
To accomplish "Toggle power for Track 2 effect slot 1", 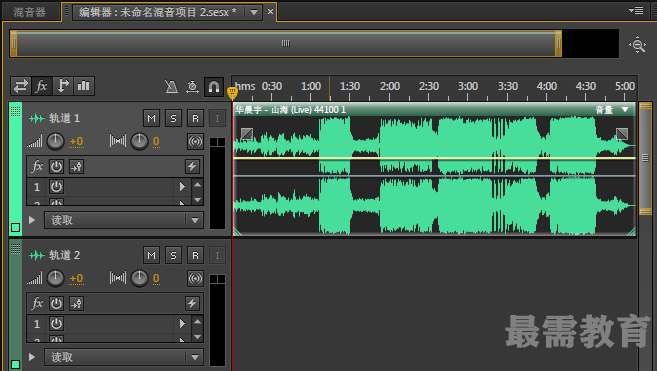I will tap(56, 324).
